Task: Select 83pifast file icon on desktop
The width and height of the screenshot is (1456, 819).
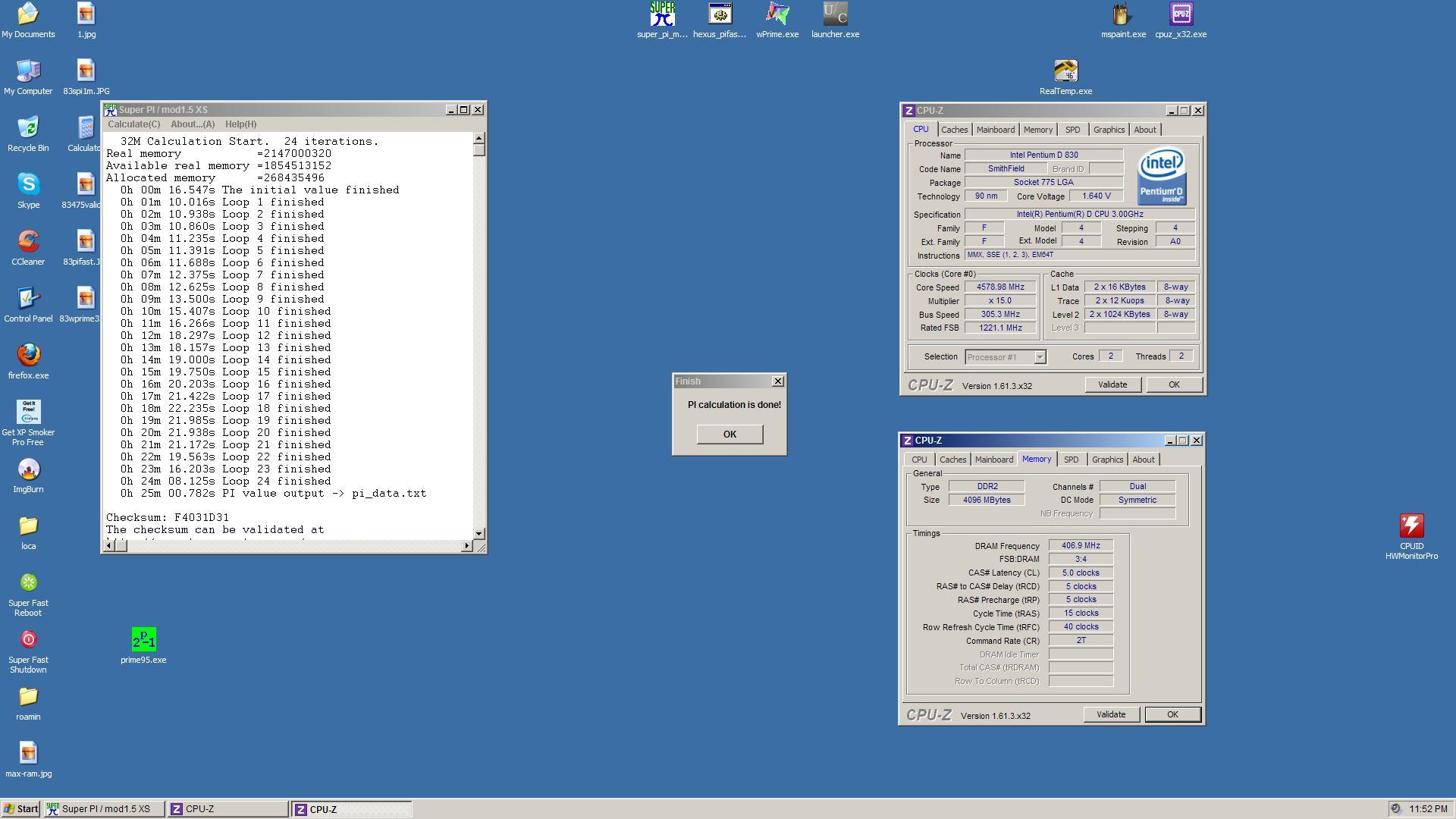Action: coord(81,247)
